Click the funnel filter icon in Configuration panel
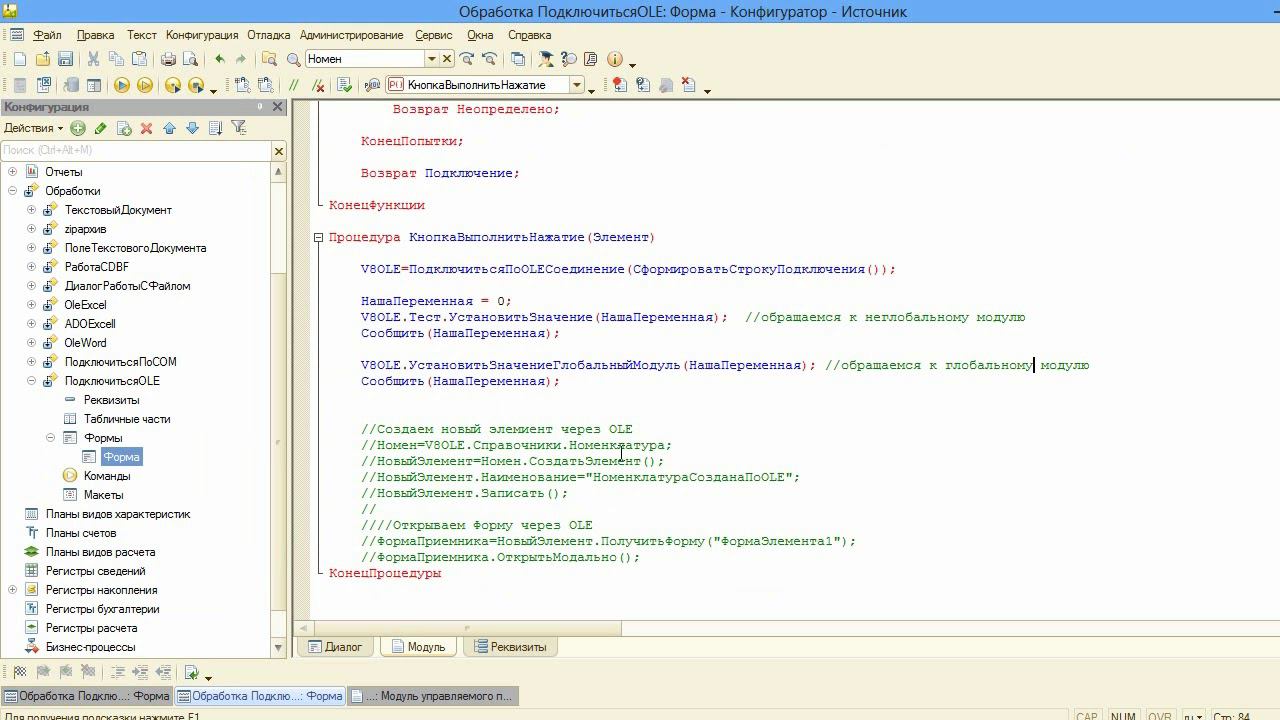The width and height of the screenshot is (1280, 720). tap(238, 128)
